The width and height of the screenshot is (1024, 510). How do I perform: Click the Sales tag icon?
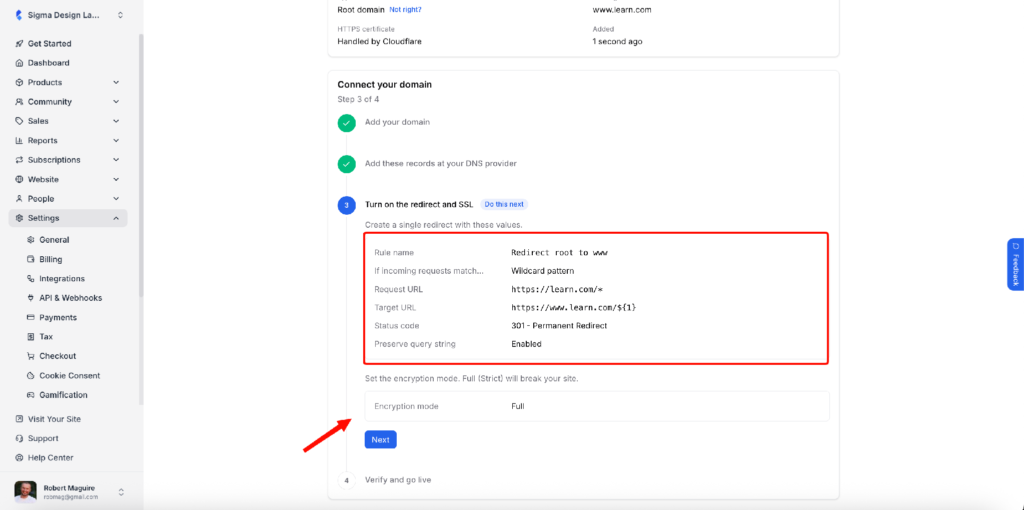point(19,121)
